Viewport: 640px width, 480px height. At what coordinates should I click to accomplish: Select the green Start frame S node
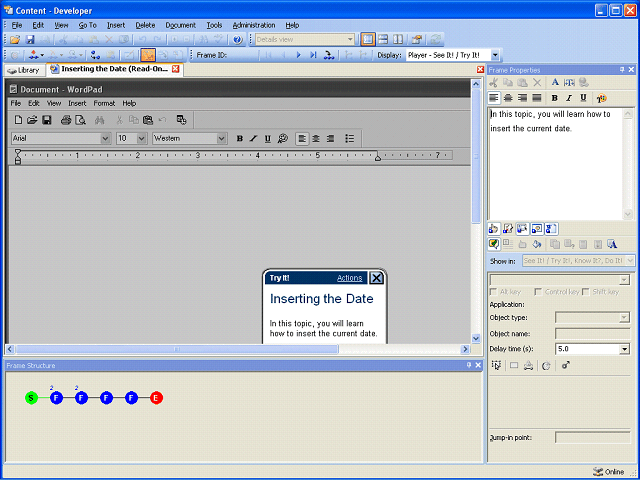click(x=31, y=398)
